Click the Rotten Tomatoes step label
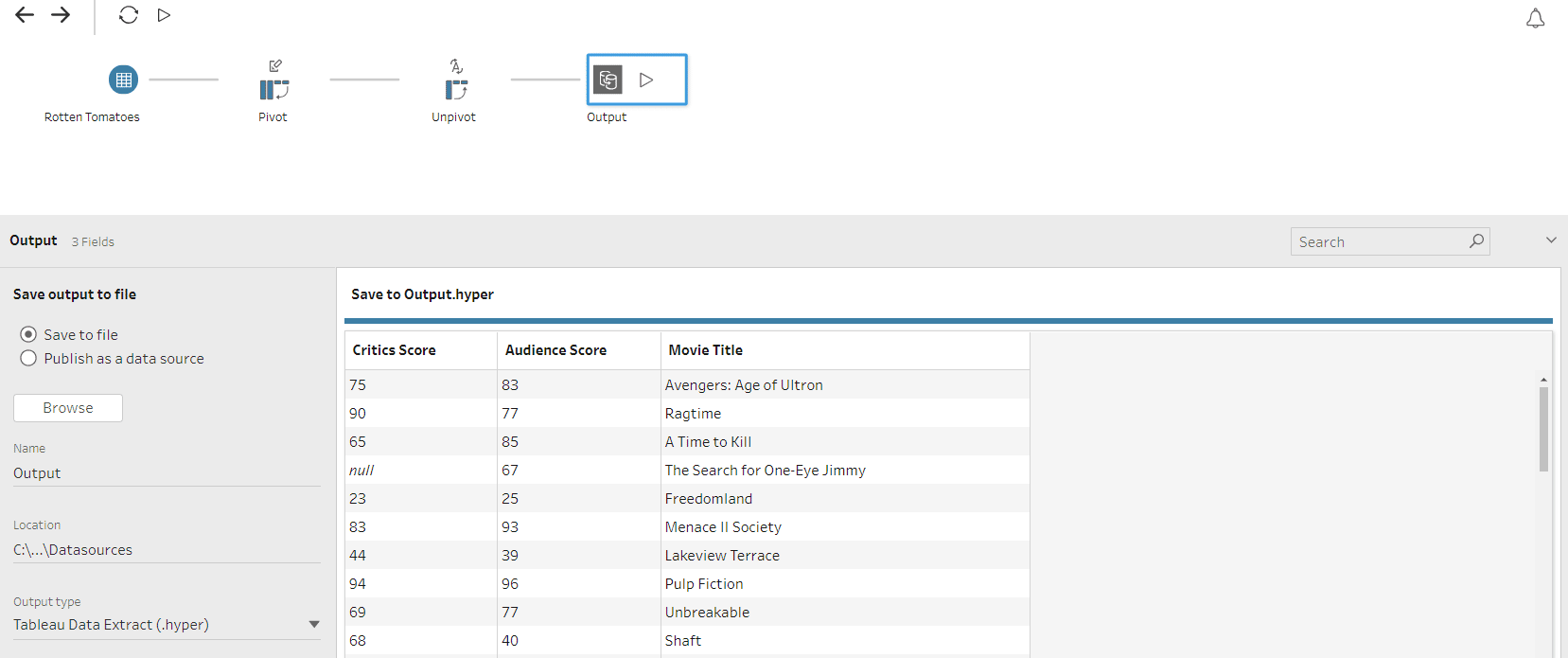The height and width of the screenshot is (658, 1568). (x=92, y=117)
